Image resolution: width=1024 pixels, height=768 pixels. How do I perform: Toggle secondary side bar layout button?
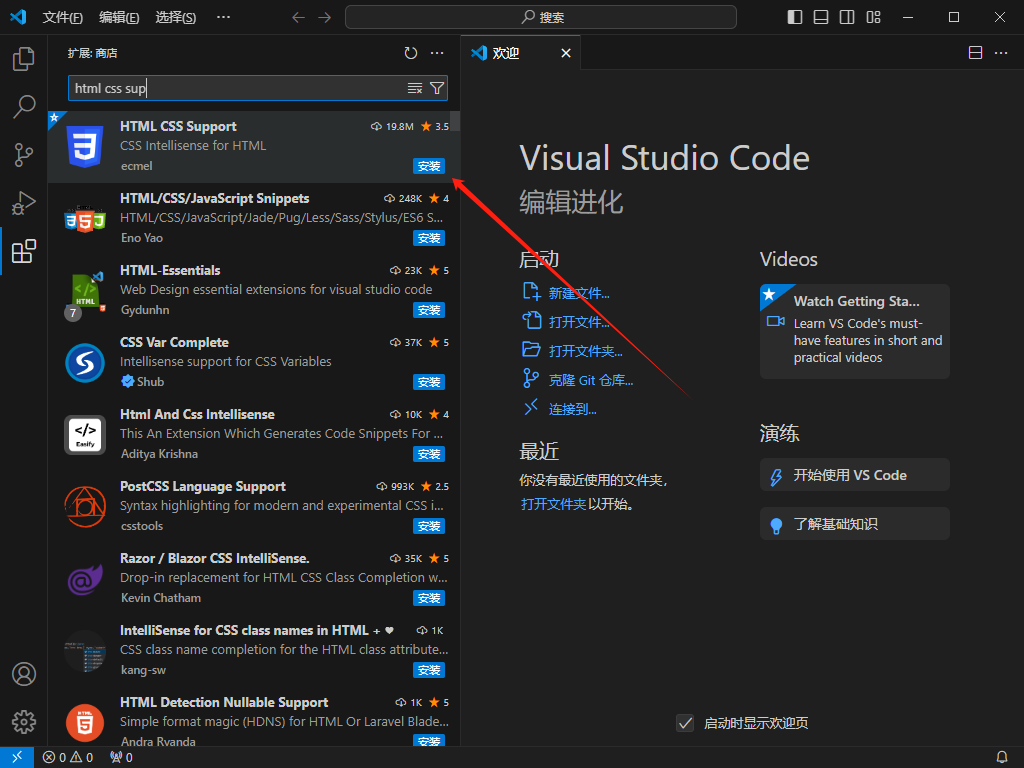coord(847,17)
